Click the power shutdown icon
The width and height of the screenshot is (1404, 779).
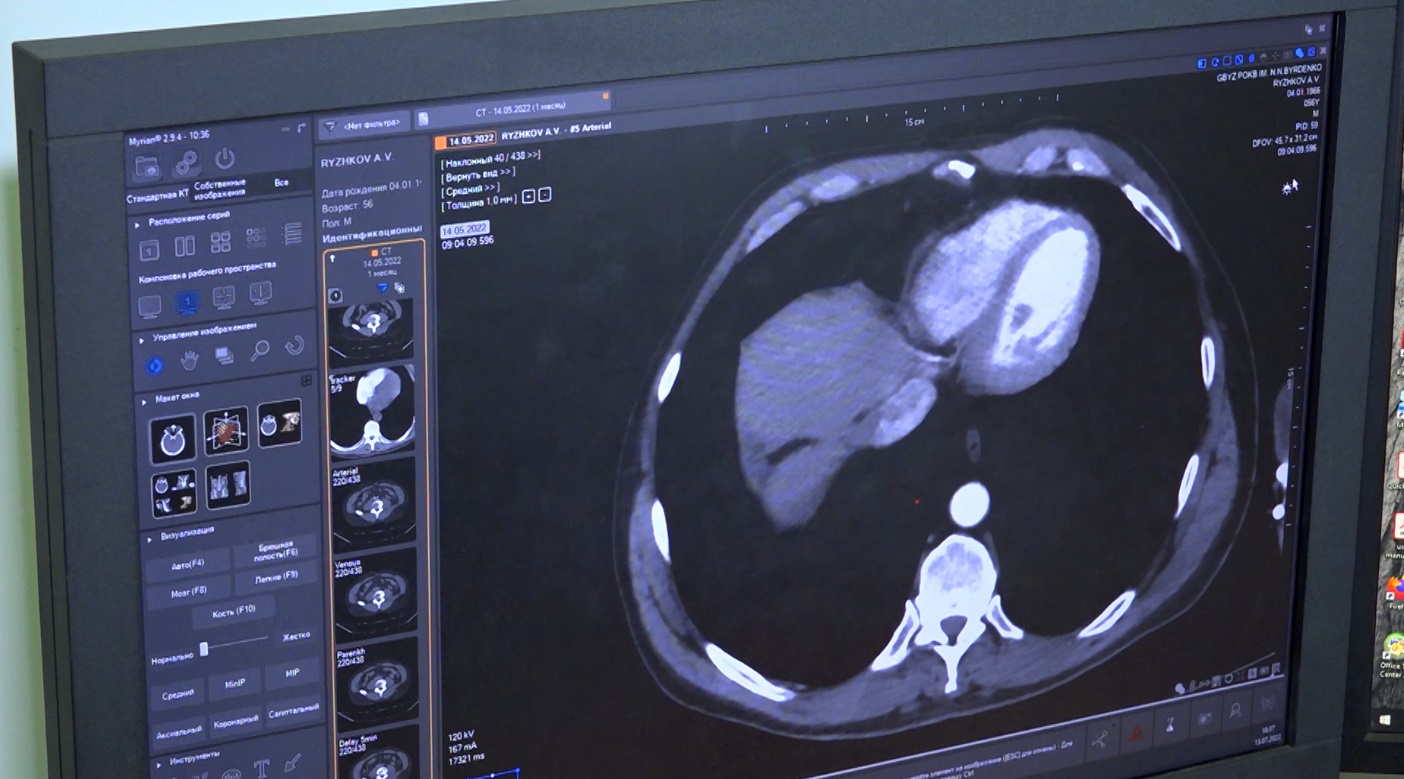[x=224, y=158]
